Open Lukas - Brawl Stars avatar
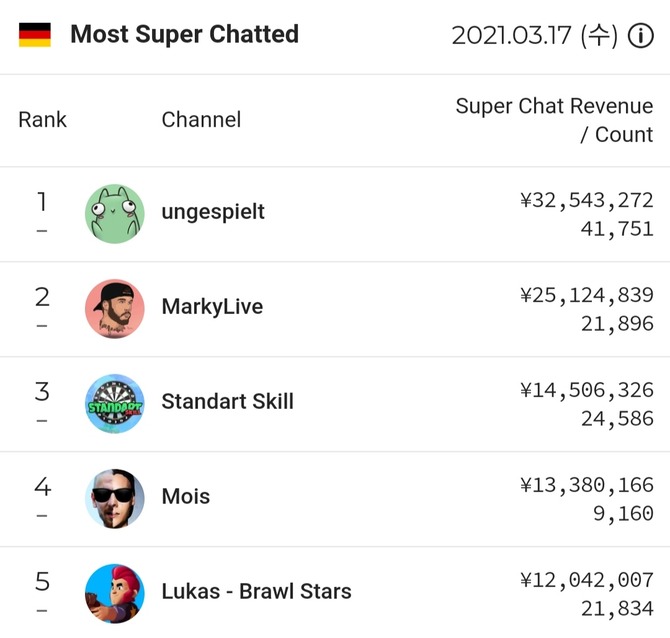This screenshot has height=638, width=670. [115, 593]
